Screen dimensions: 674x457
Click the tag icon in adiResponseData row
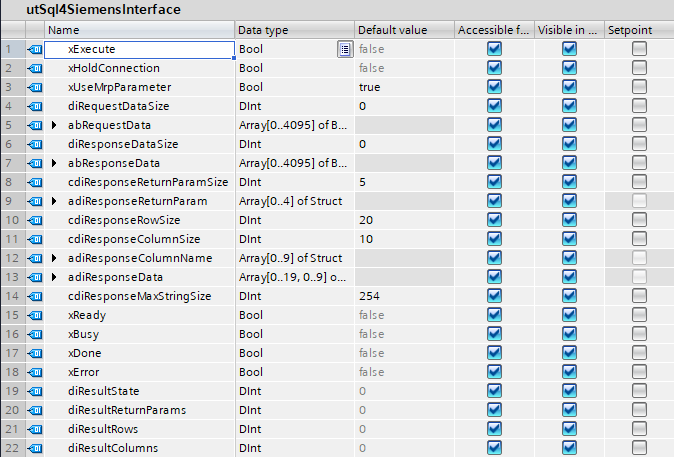click(x=35, y=277)
